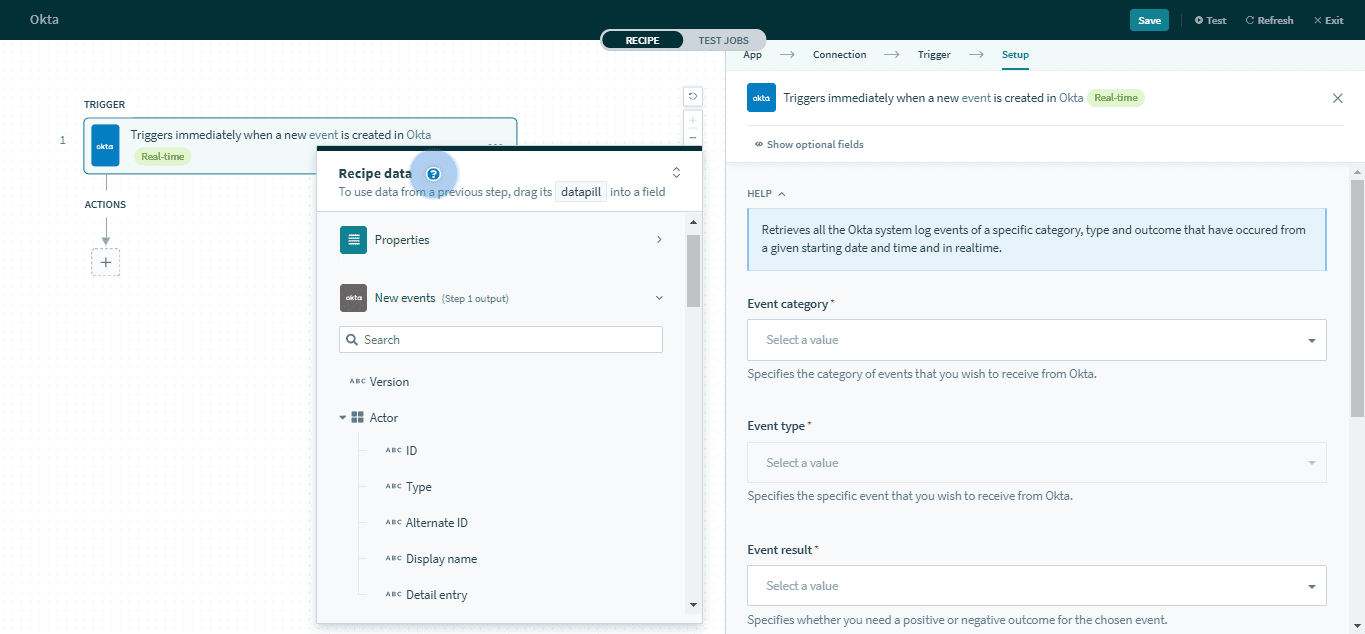Collapse the Recipe data panel
1365x634 pixels.
(x=676, y=173)
